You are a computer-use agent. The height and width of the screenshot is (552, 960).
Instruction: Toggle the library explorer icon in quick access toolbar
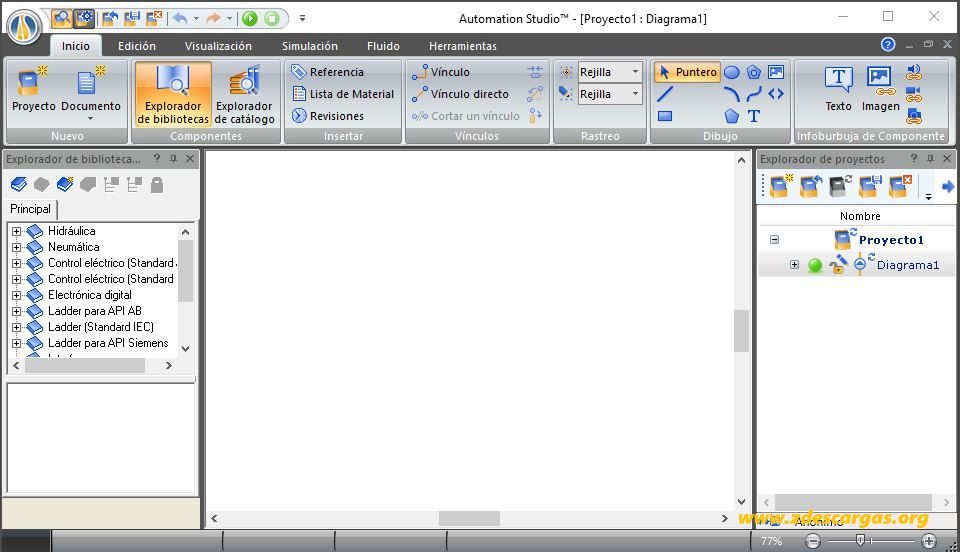coord(61,18)
